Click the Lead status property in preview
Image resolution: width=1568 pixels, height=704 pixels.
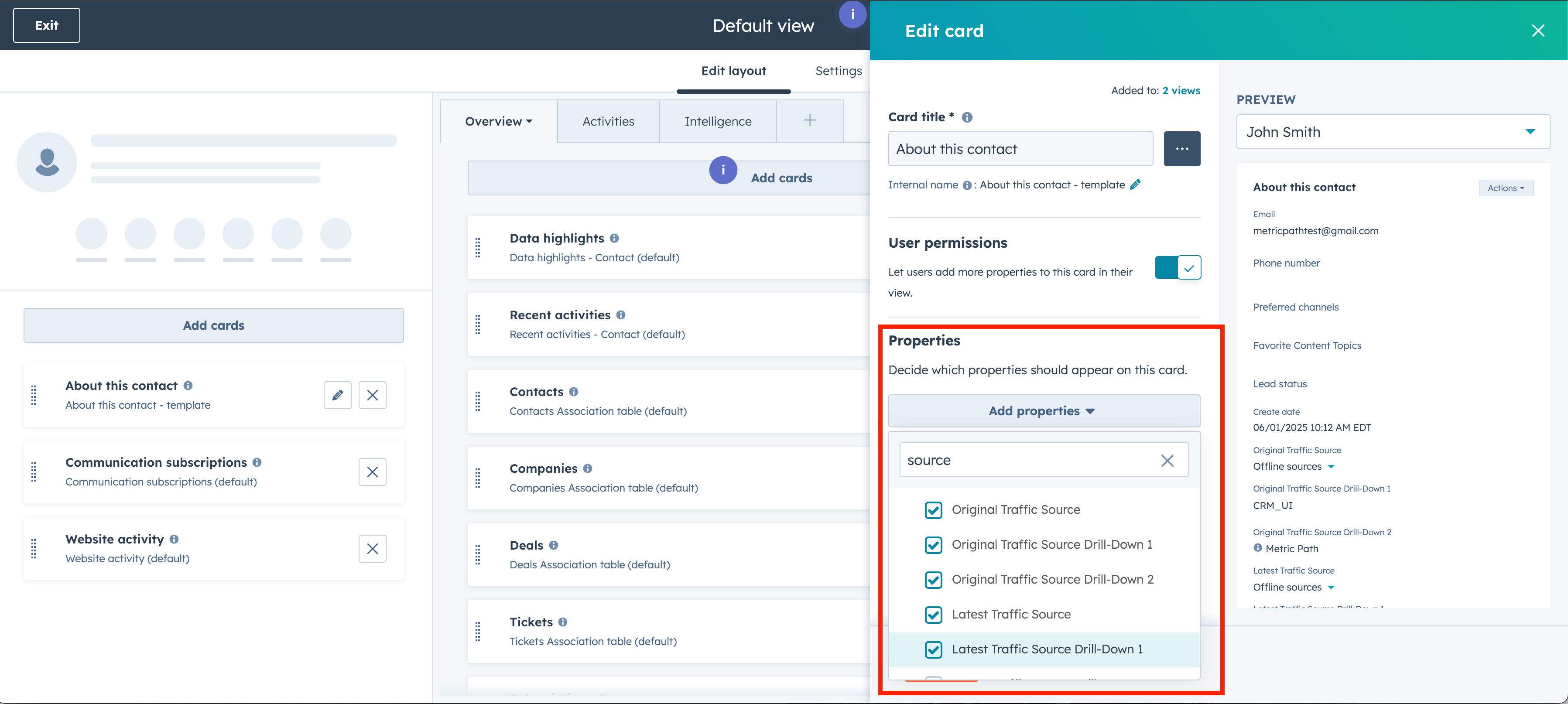point(1280,384)
